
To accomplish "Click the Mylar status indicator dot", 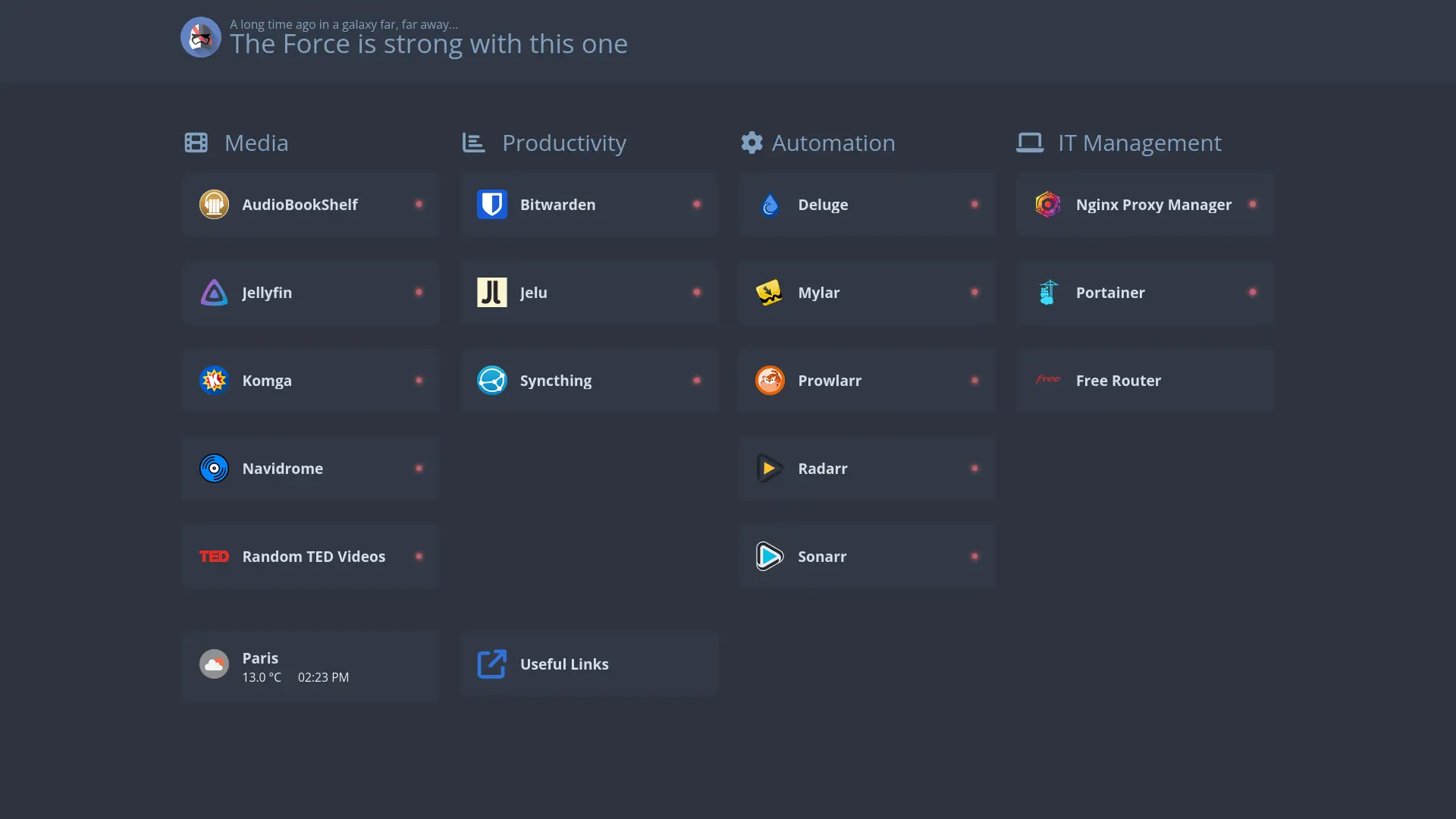I will pos(975,291).
